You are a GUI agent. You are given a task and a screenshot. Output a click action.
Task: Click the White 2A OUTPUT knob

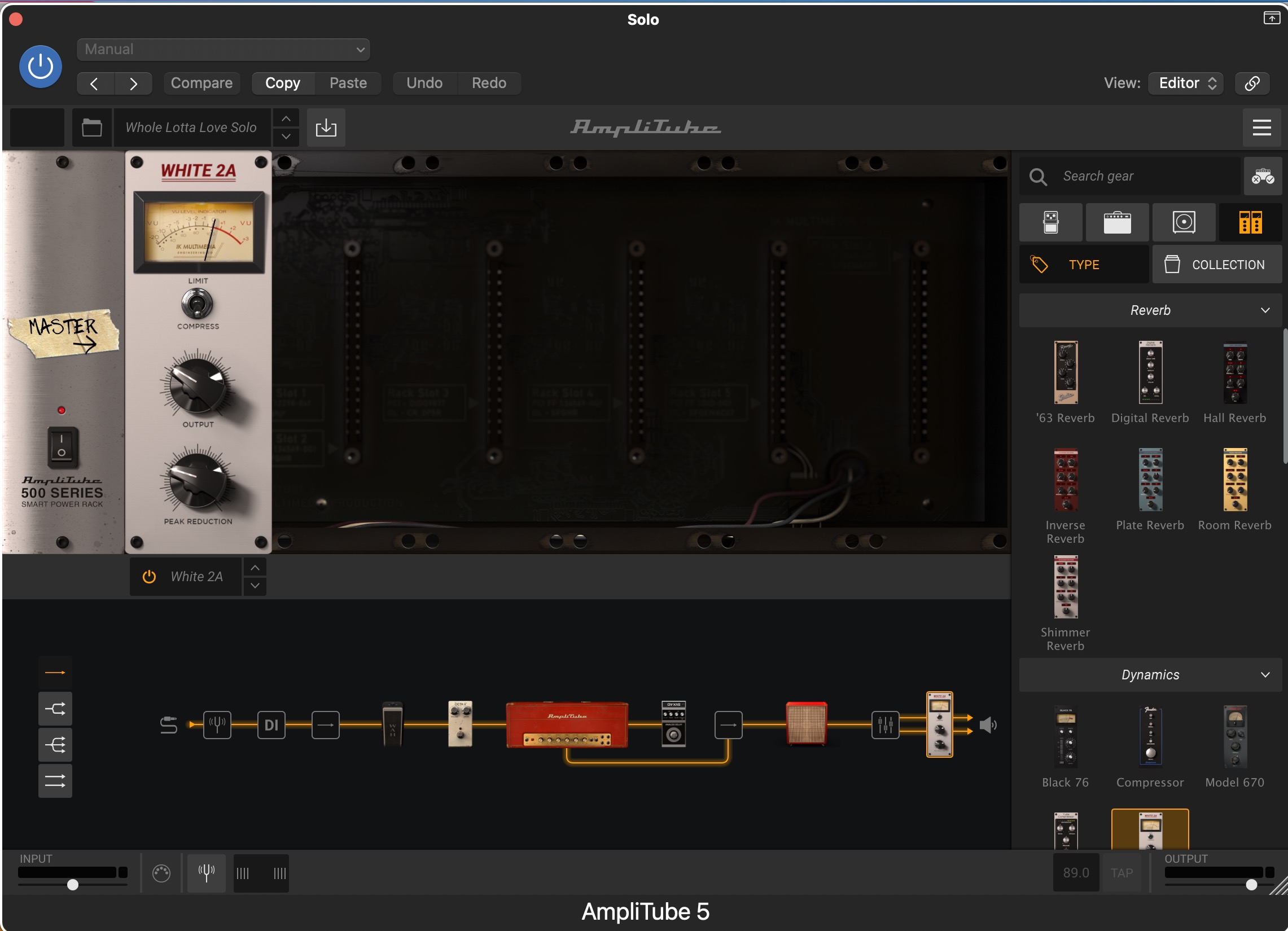198,387
